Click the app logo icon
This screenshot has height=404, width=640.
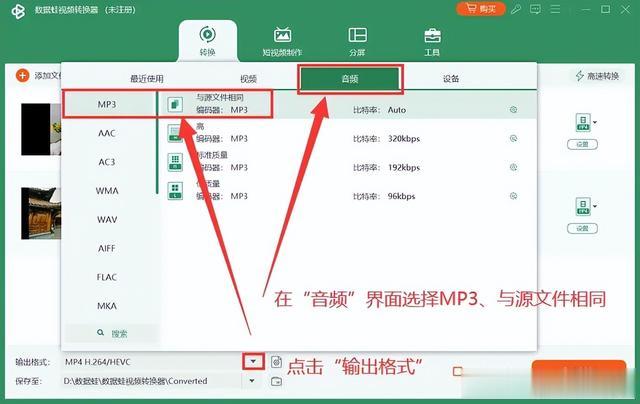pos(18,11)
